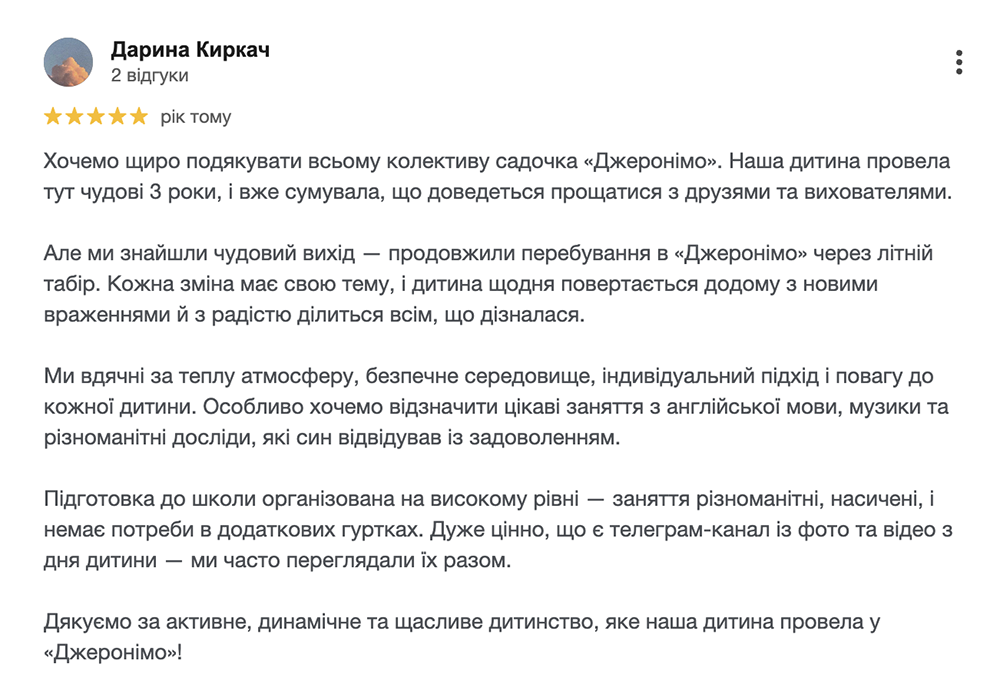Click Дарина Киркач's cloud profile avatar
This screenshot has height=697, width=1000.
tap(68, 62)
